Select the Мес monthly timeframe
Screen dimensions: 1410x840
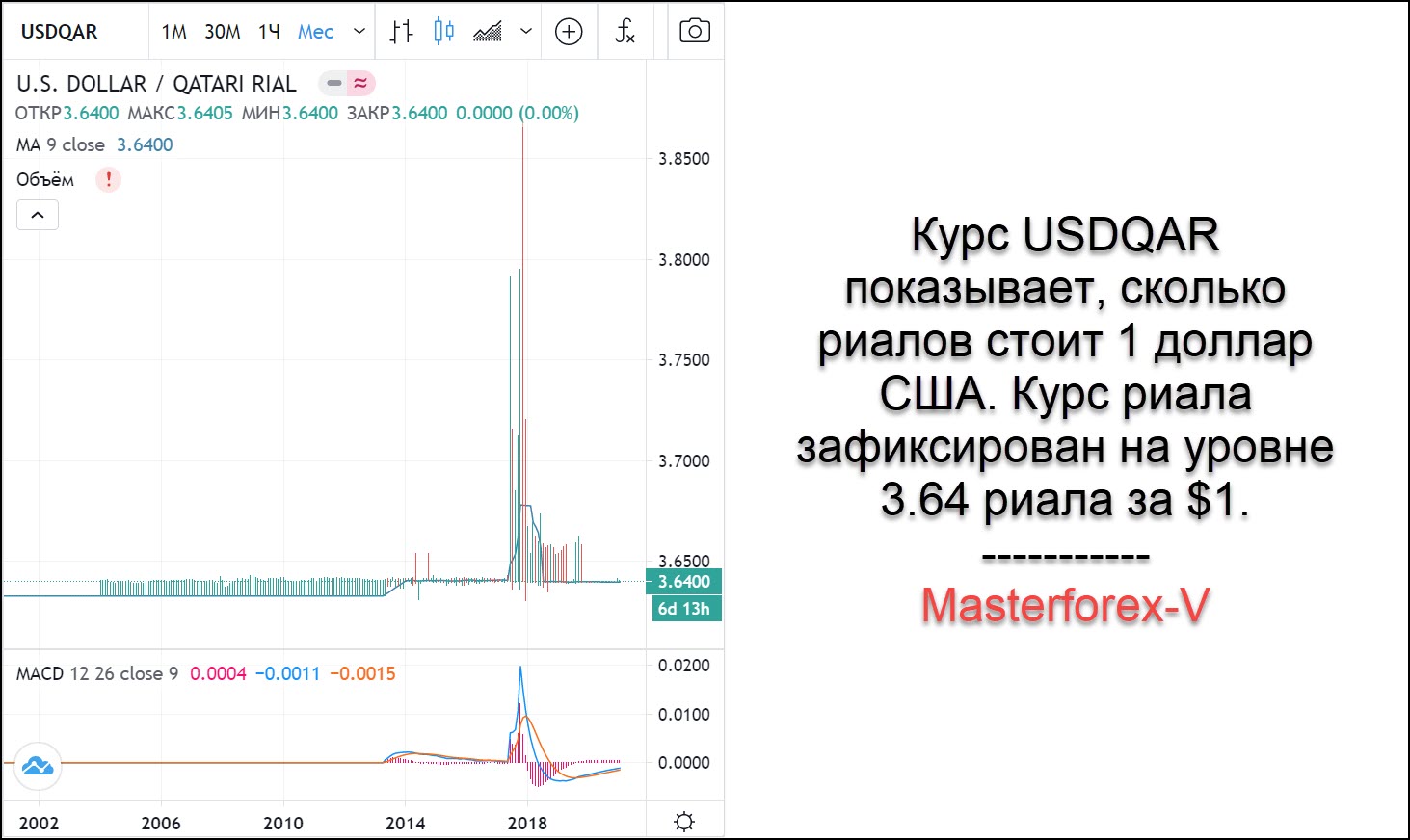pyautogui.click(x=315, y=32)
